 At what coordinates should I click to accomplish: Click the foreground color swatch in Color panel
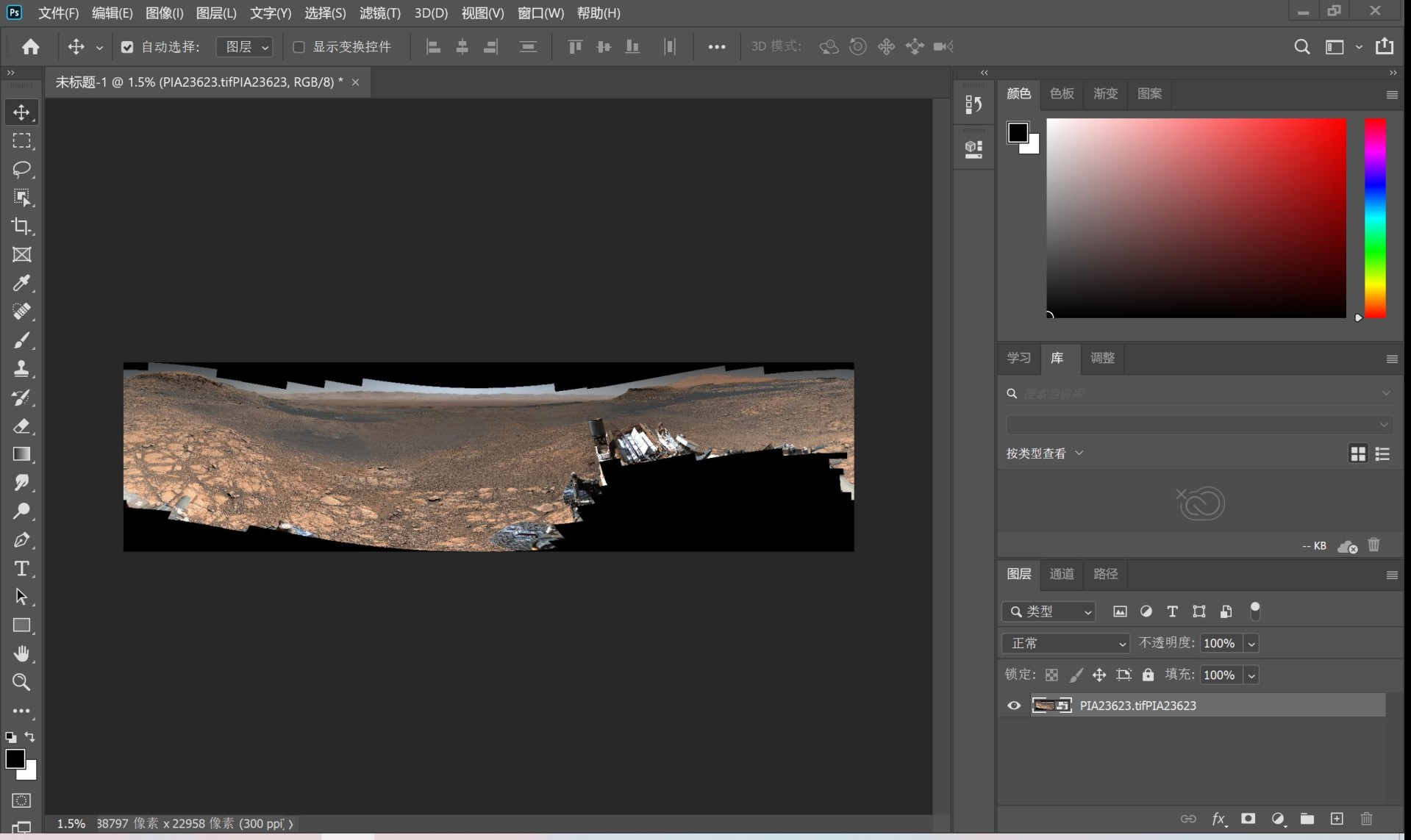[x=1017, y=132]
